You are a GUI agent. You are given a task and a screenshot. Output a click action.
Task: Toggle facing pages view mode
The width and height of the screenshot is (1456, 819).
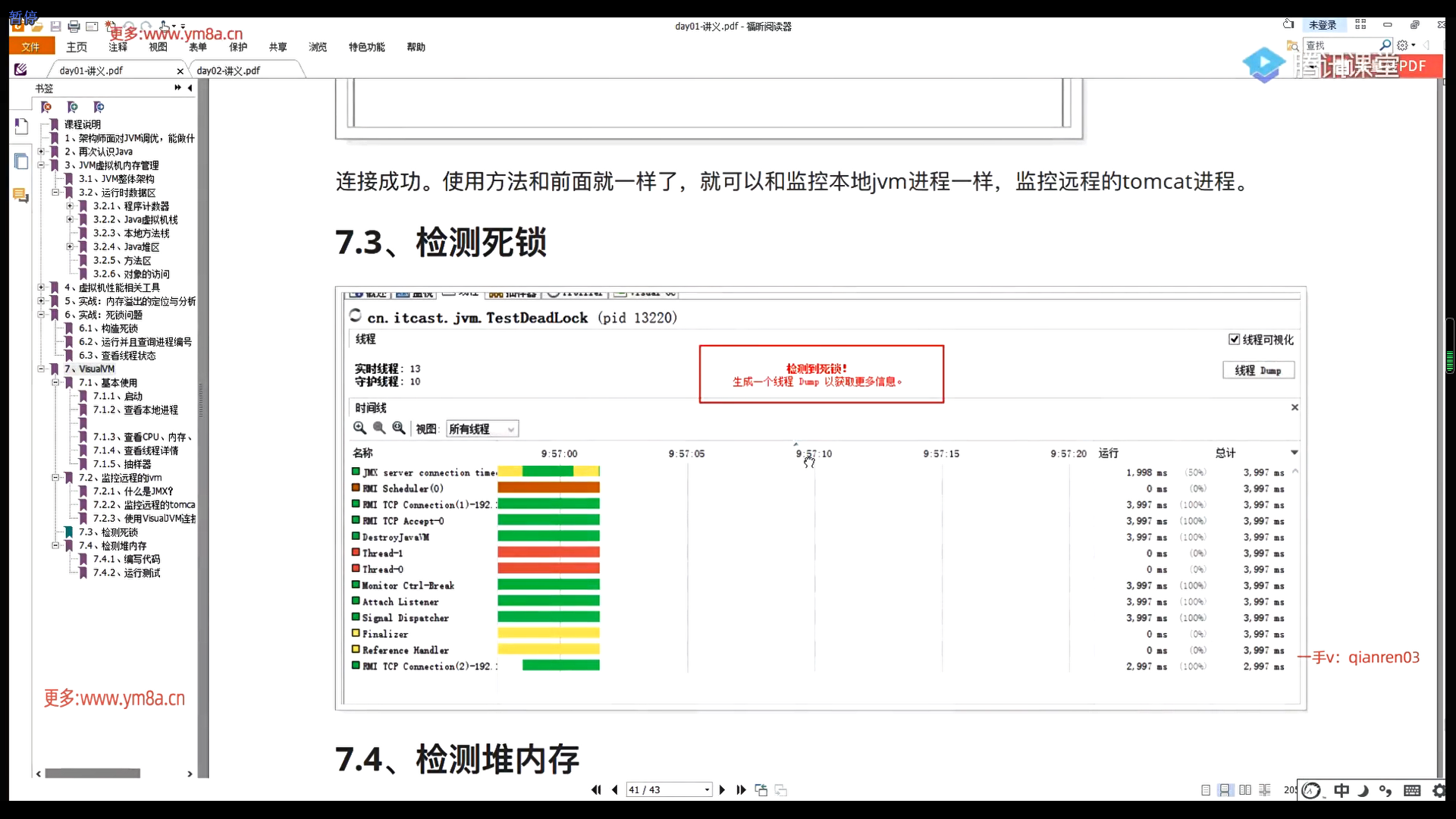click(x=1245, y=790)
